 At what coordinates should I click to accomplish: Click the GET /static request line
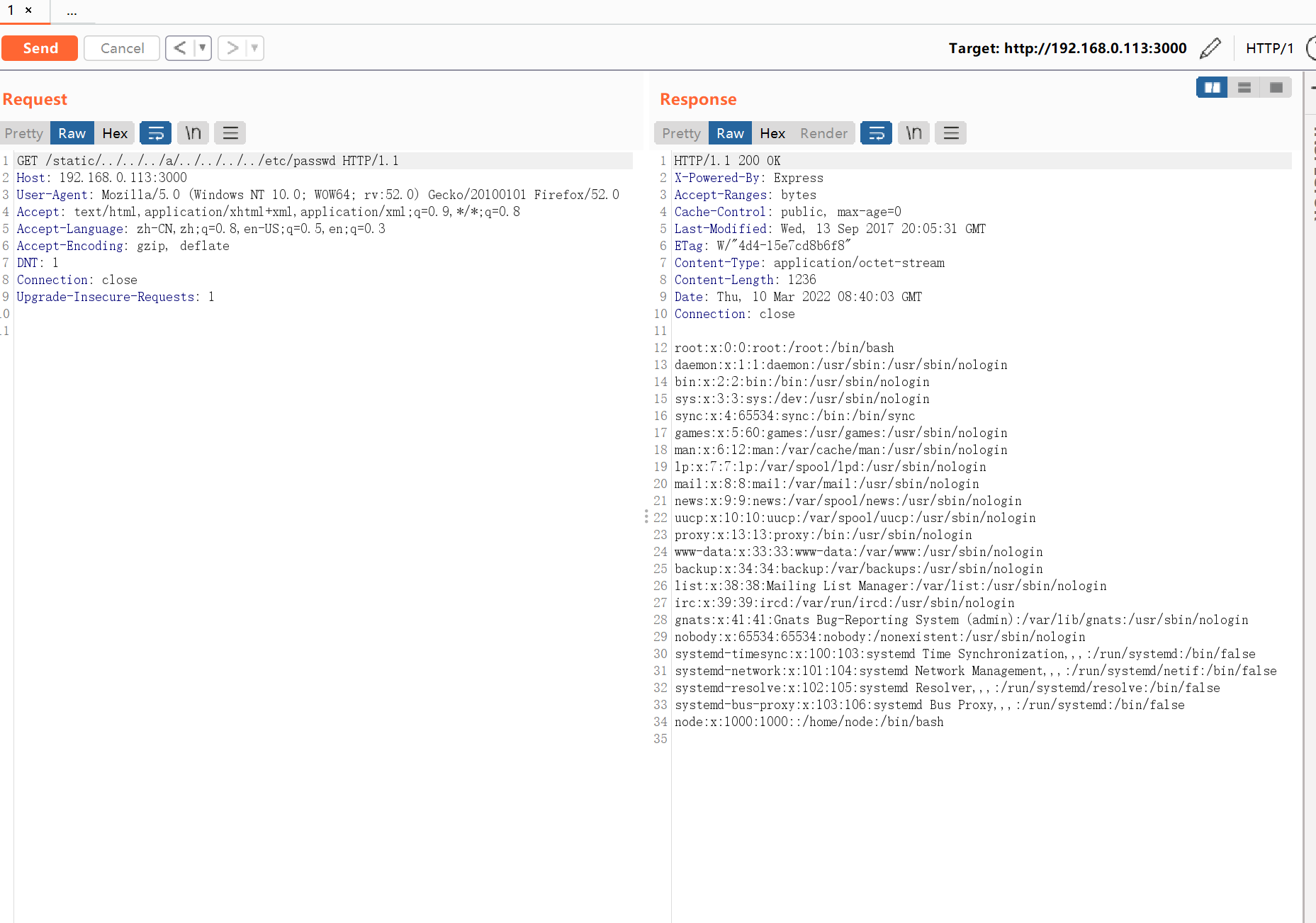(208, 161)
